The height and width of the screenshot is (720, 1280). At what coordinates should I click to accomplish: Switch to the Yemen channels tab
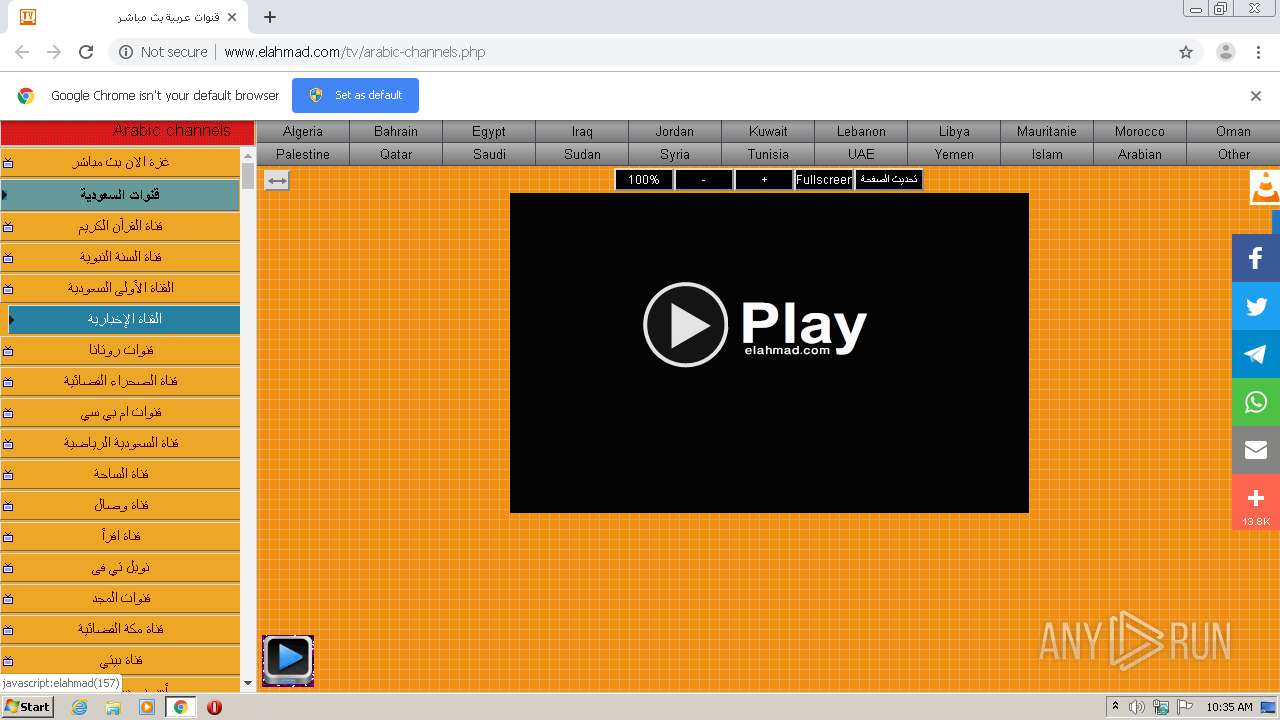[954, 154]
